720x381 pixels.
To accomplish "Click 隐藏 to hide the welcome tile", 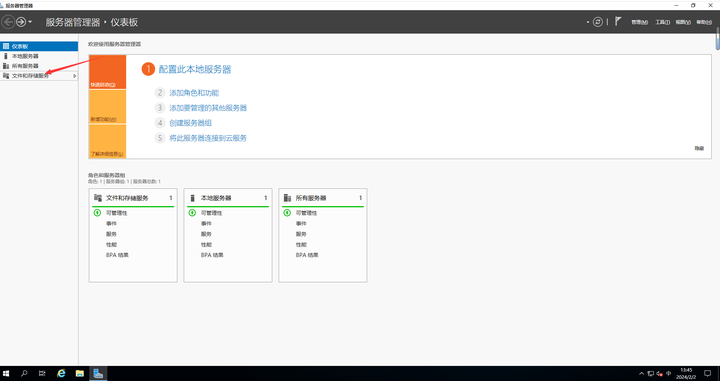I will tap(699, 148).
